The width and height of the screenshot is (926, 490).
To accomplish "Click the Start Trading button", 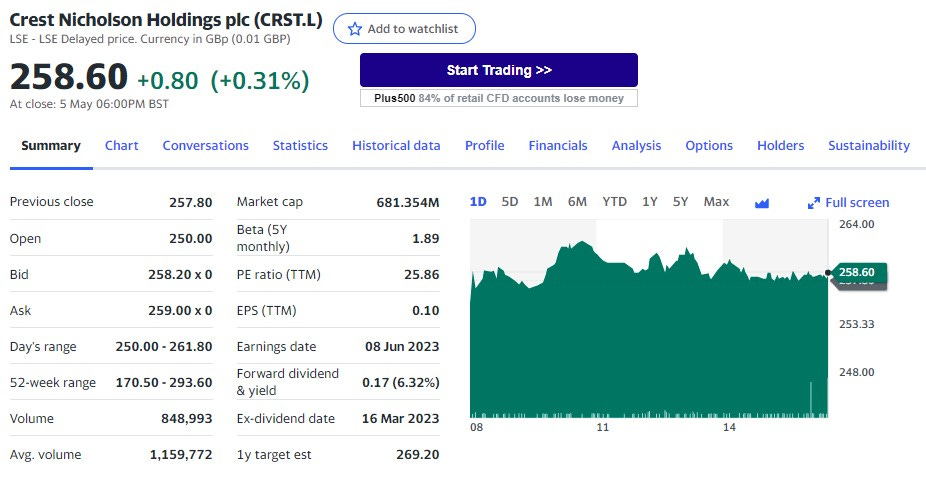I will point(499,70).
